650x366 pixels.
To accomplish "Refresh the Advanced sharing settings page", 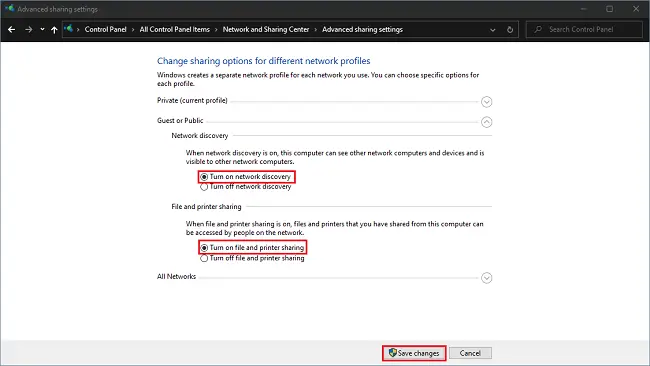I will coord(510,29).
